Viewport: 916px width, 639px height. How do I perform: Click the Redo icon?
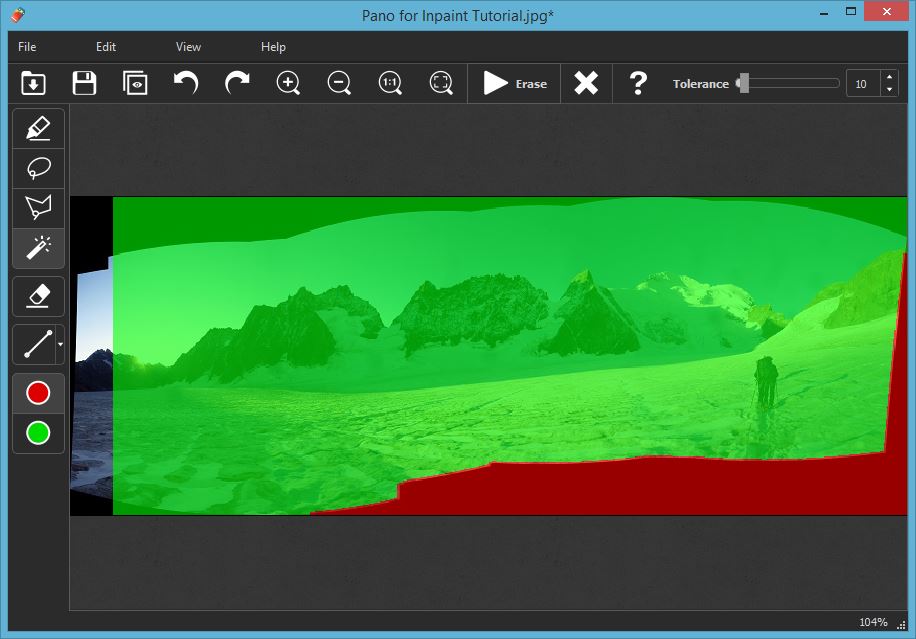237,83
